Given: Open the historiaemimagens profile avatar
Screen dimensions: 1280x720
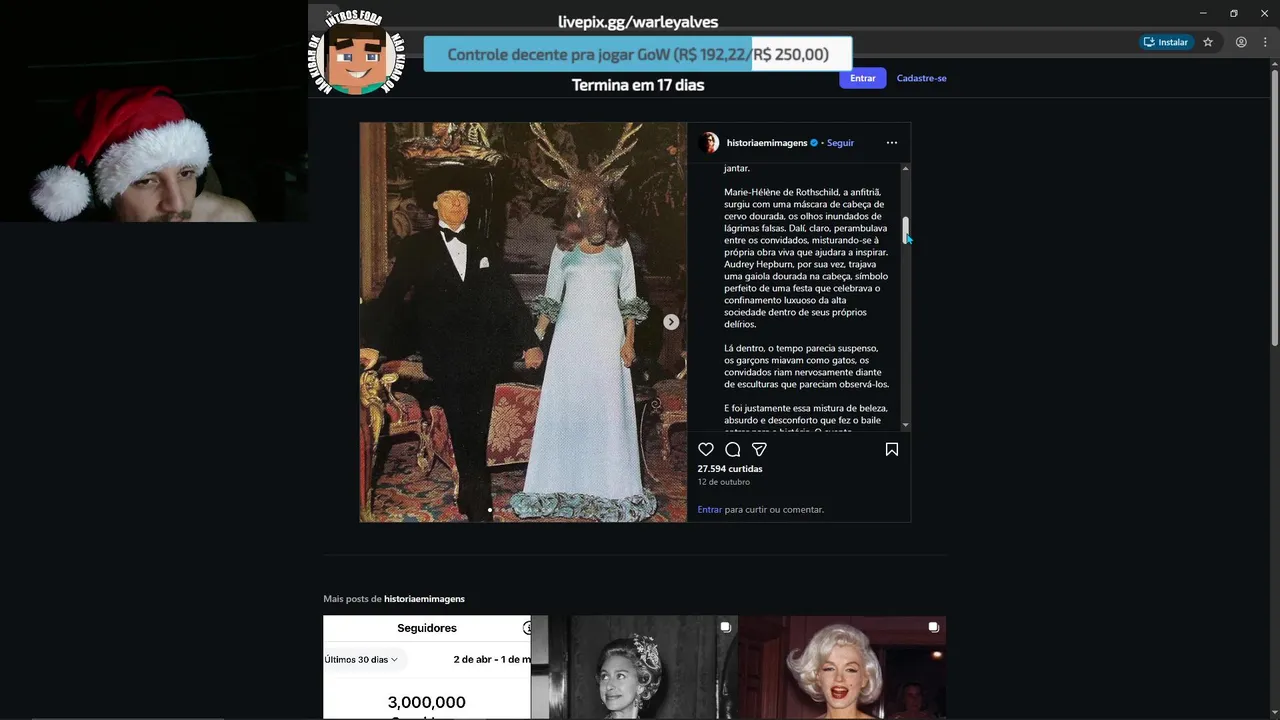Looking at the screenshot, I should click(x=709, y=143).
